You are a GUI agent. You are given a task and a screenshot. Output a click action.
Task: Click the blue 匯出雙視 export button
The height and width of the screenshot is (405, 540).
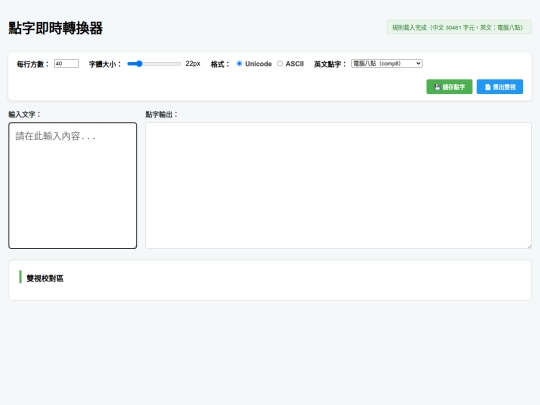click(x=500, y=87)
